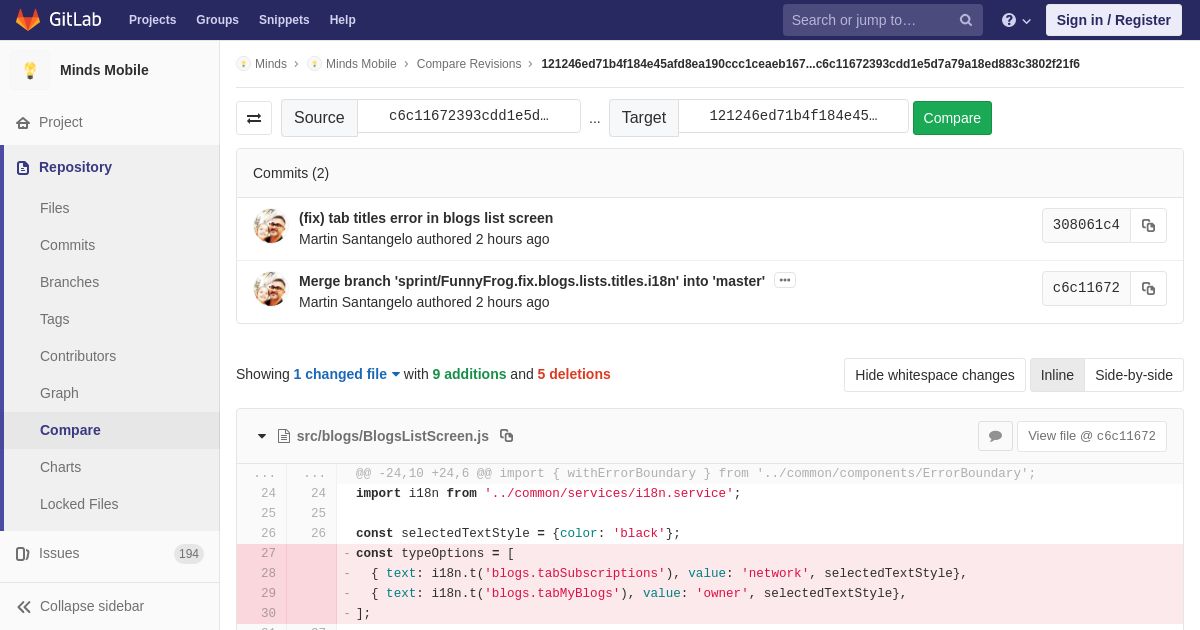This screenshot has width=1200, height=630.
Task: Expand the '1 changed file' dropdown
Action: click(347, 374)
